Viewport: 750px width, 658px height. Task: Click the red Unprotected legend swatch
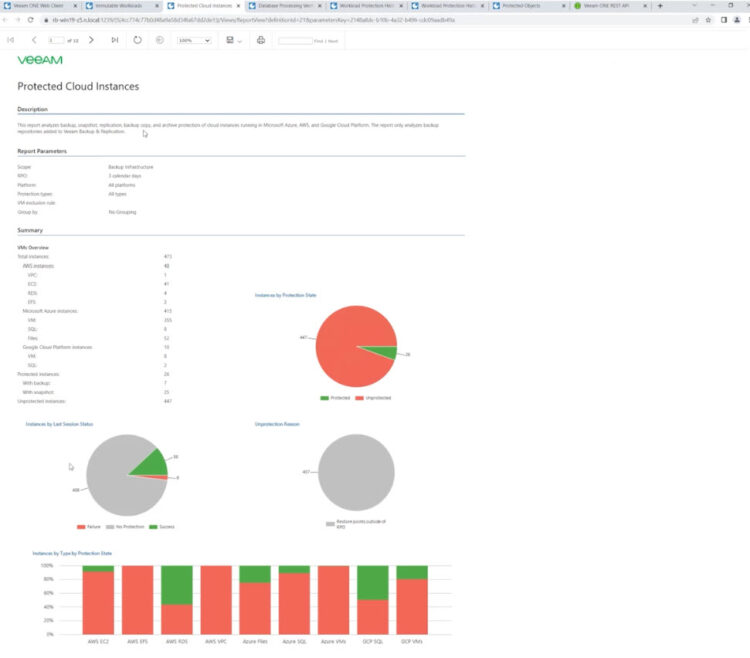click(359, 398)
